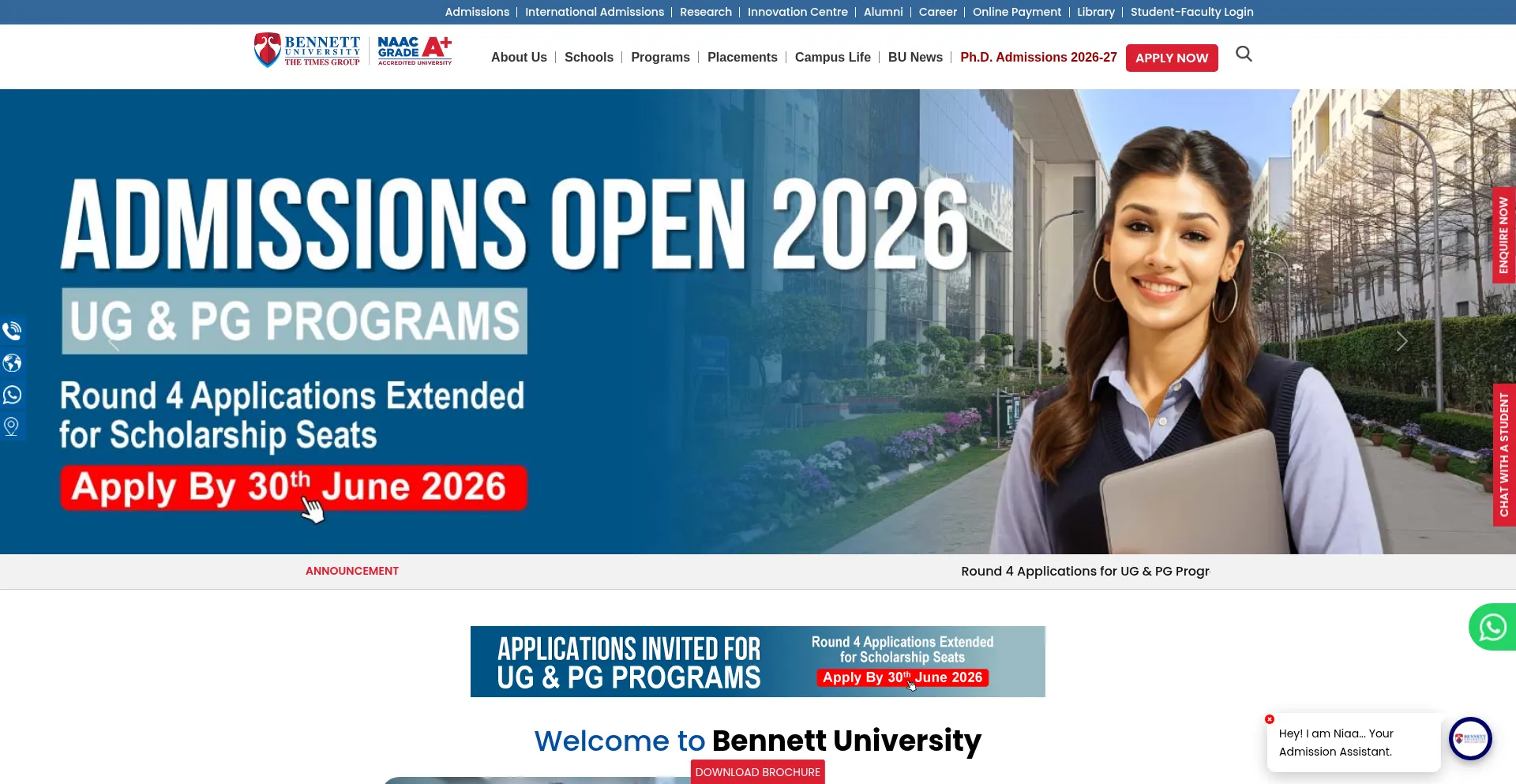
Task: Click the Welcome to Bennett University heading
Action: (x=758, y=741)
